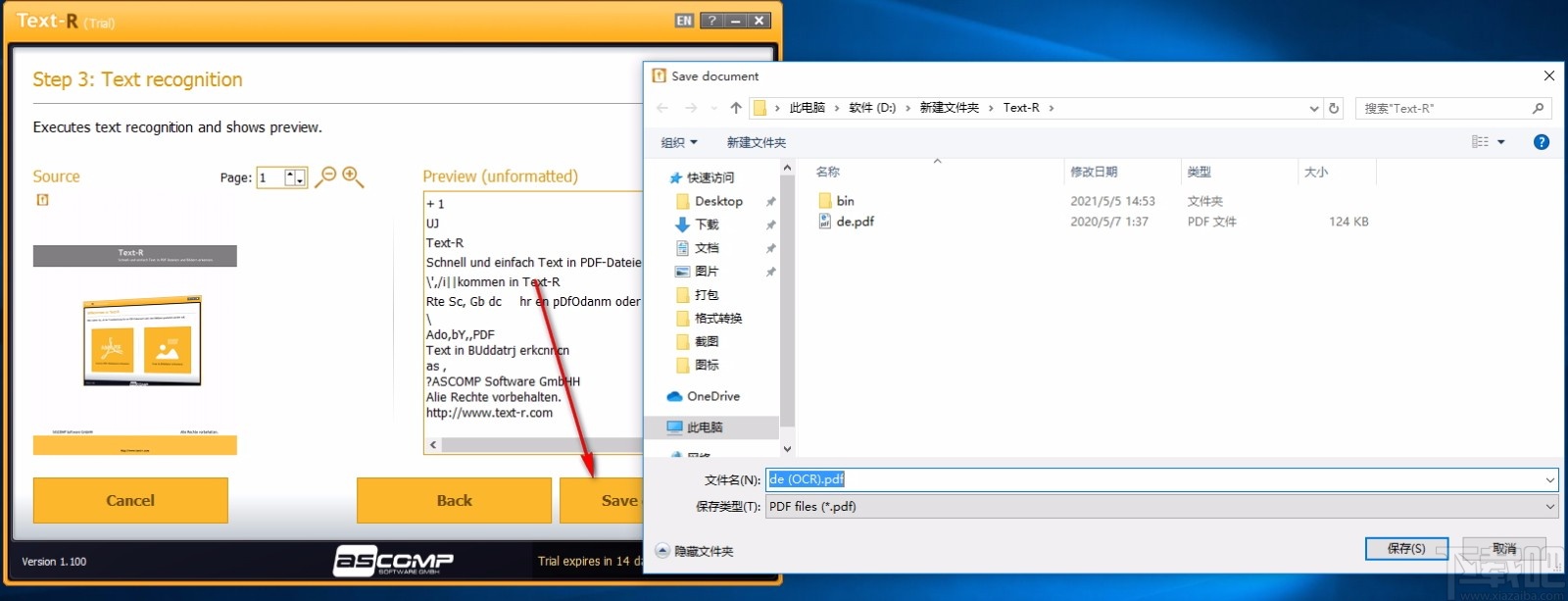Image resolution: width=1568 pixels, height=601 pixels.
Task: Click 软件 (D:) in the address breadcrumb
Action: pos(872,108)
